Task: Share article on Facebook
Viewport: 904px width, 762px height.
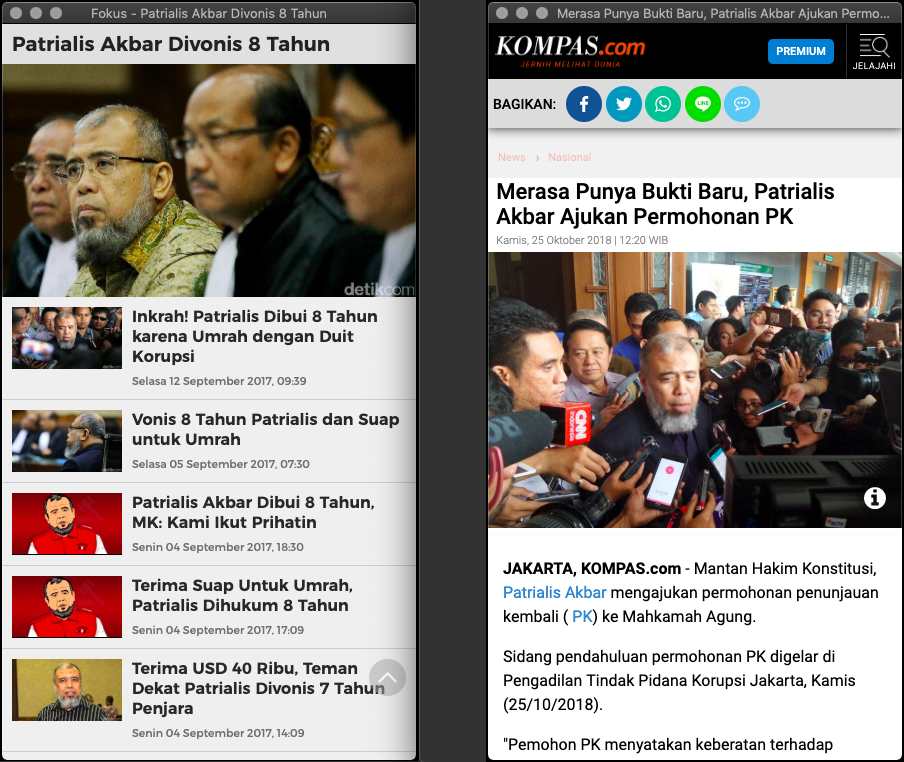Action: pyautogui.click(x=584, y=104)
